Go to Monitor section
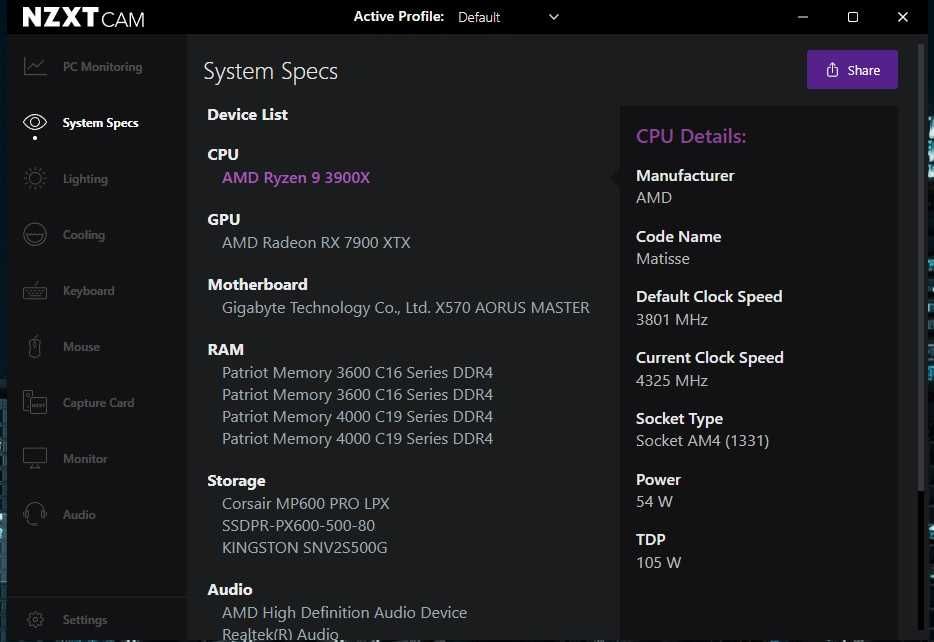Image resolution: width=934 pixels, height=642 pixels. point(85,459)
